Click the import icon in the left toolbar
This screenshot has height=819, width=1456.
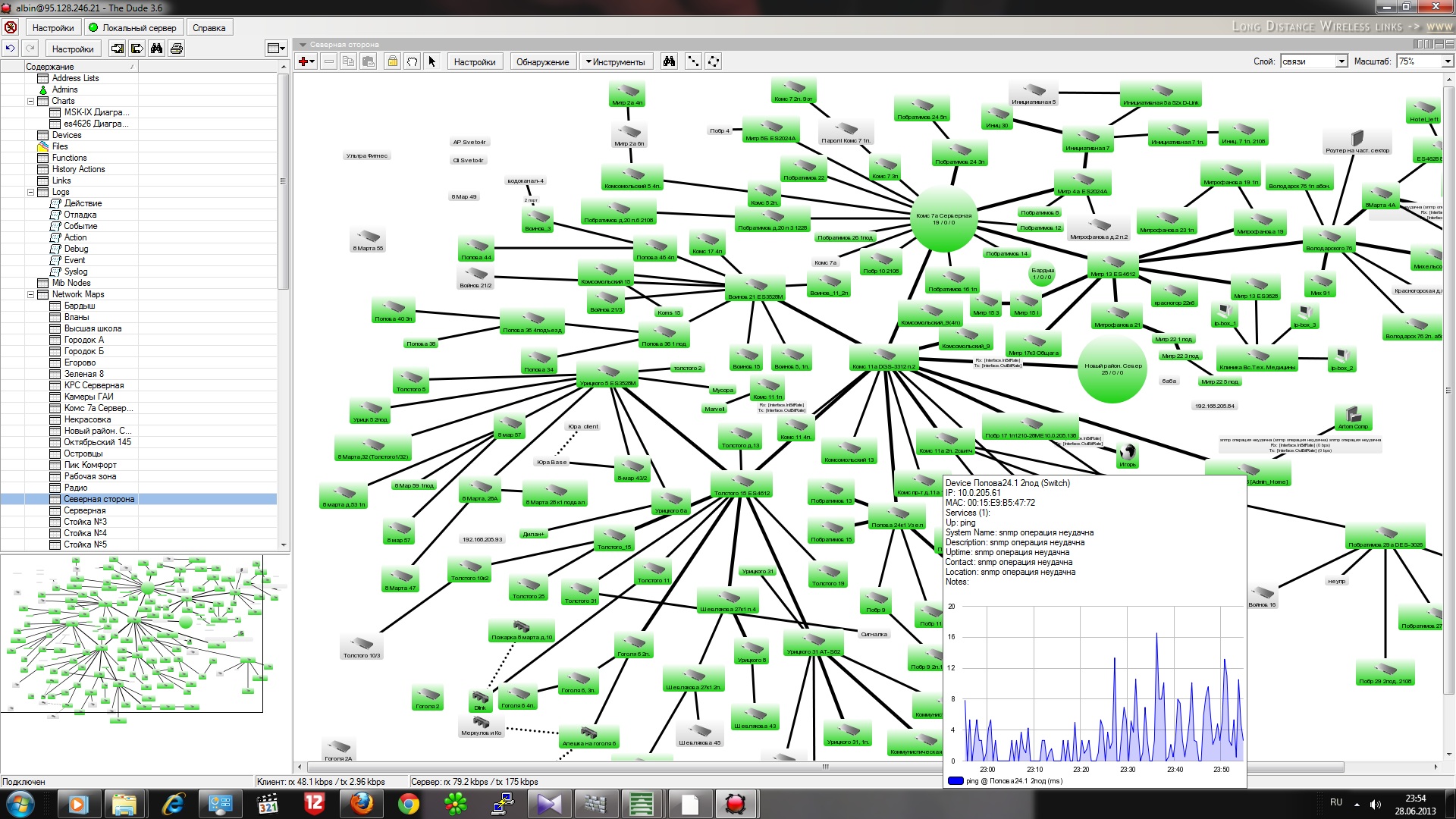click(118, 49)
